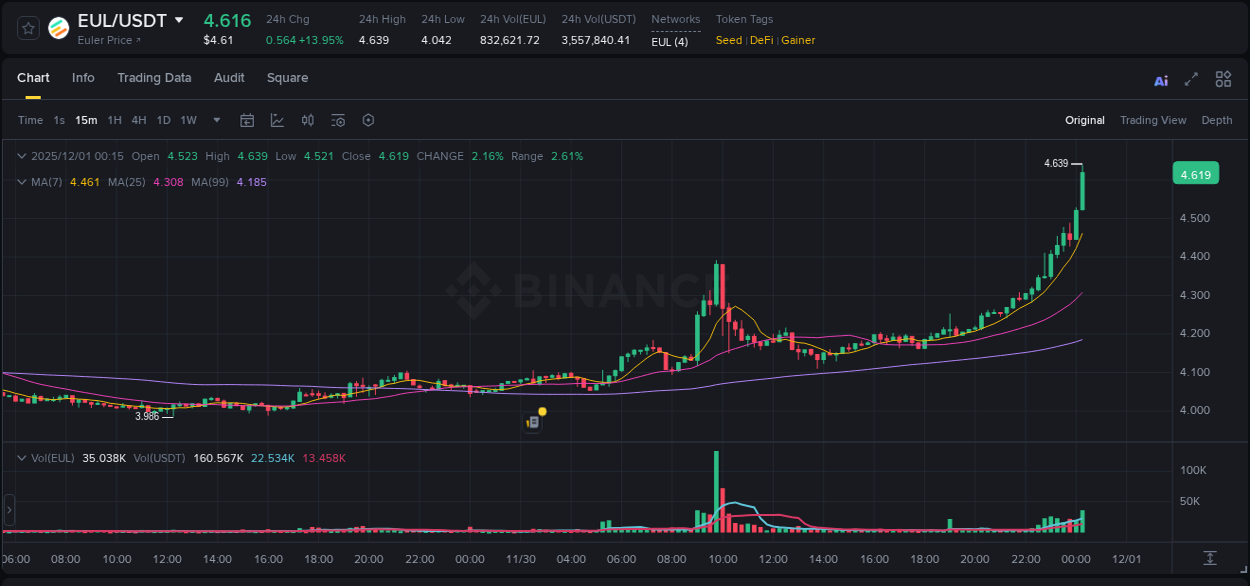Switch to the Trading Data tab
The image size is (1250, 586).
(x=154, y=78)
